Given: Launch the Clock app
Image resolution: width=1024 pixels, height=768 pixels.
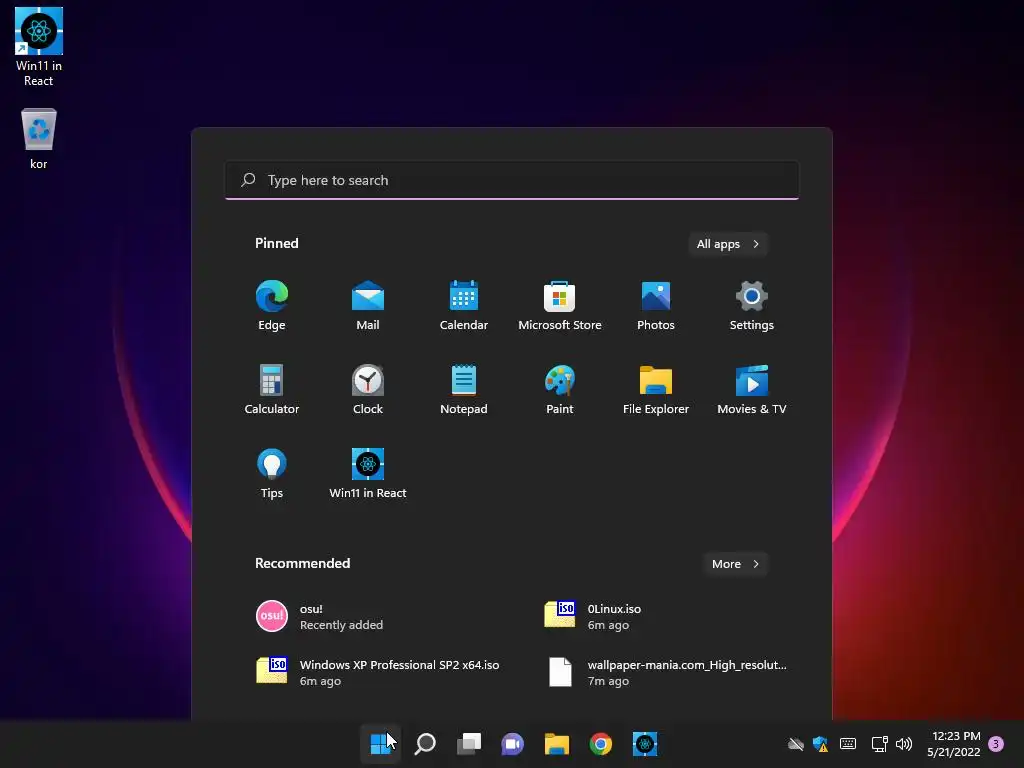Looking at the screenshot, I should [368, 390].
